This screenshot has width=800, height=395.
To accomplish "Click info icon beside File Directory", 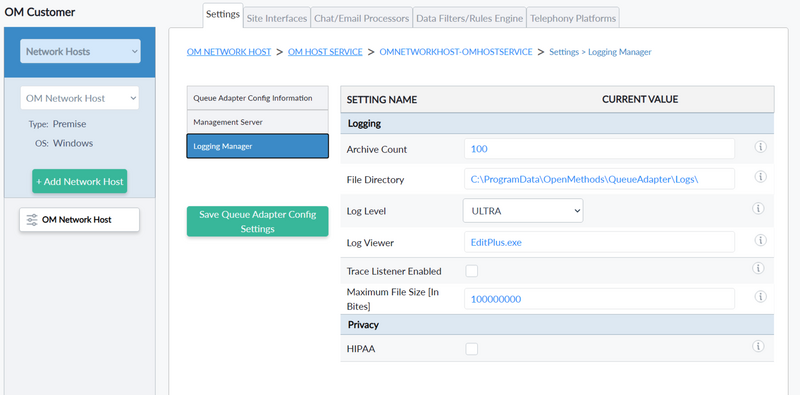I will tap(760, 177).
